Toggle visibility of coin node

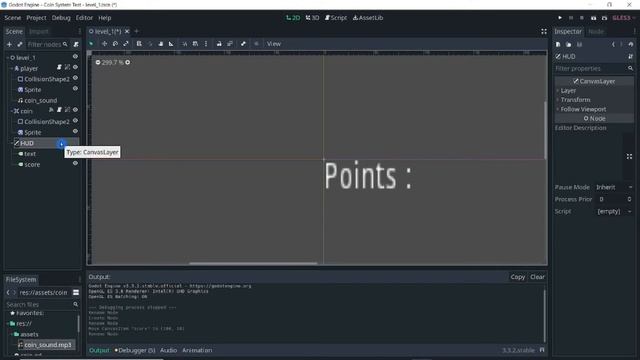(75, 110)
